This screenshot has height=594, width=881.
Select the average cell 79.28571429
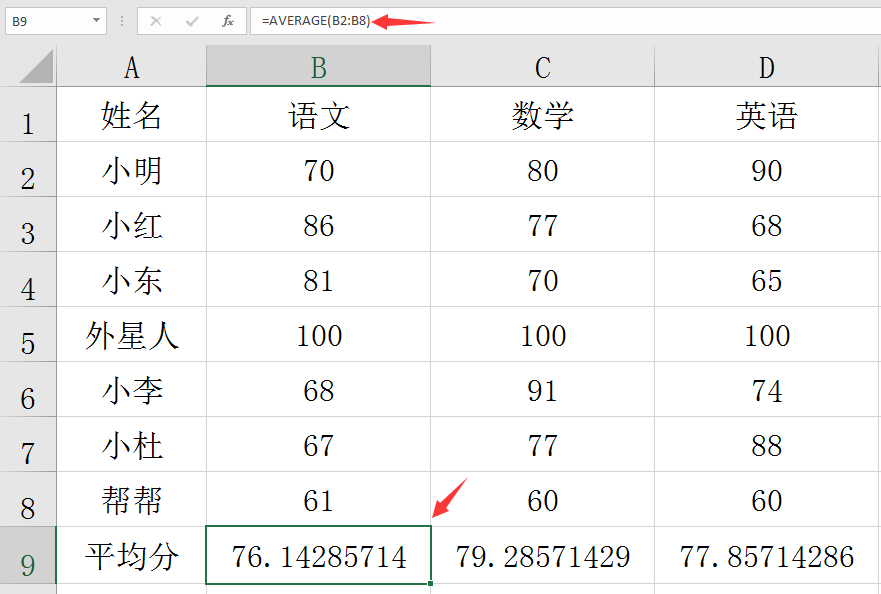pos(543,555)
